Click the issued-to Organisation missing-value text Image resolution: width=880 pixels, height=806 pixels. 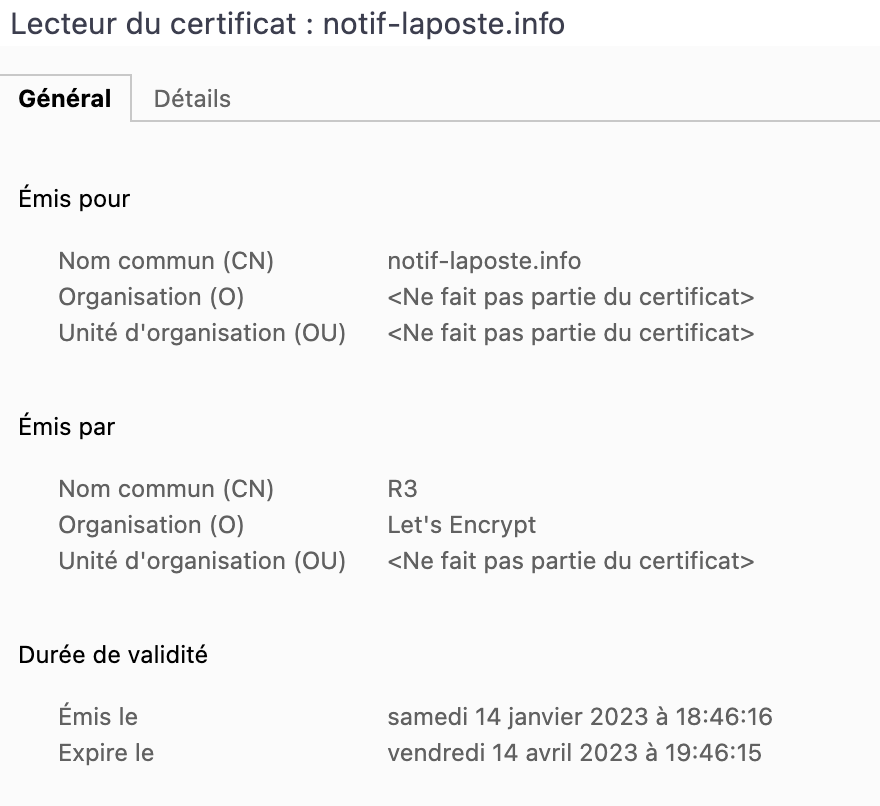[571, 297]
